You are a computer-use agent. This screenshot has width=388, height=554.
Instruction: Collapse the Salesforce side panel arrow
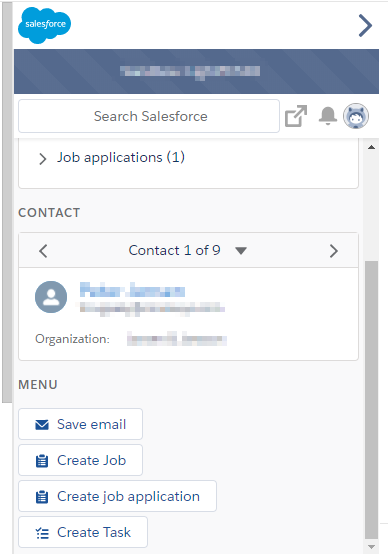tap(365, 25)
